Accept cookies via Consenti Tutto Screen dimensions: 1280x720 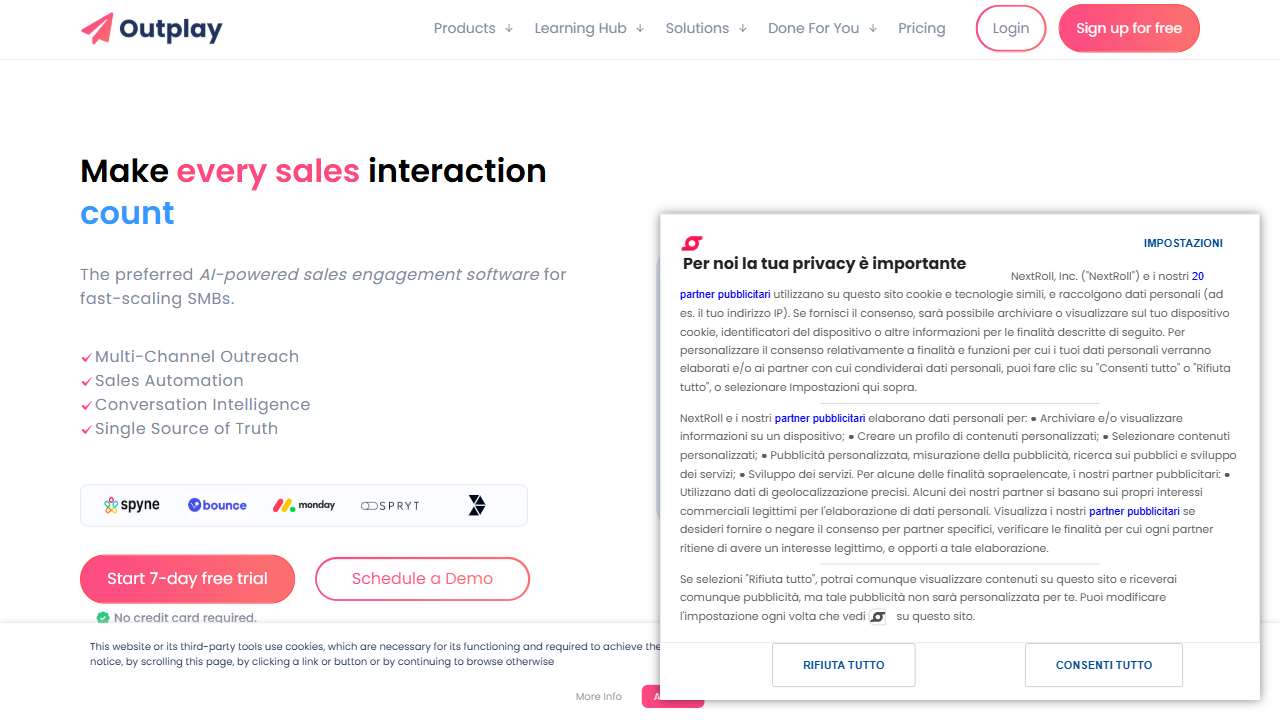point(1103,665)
